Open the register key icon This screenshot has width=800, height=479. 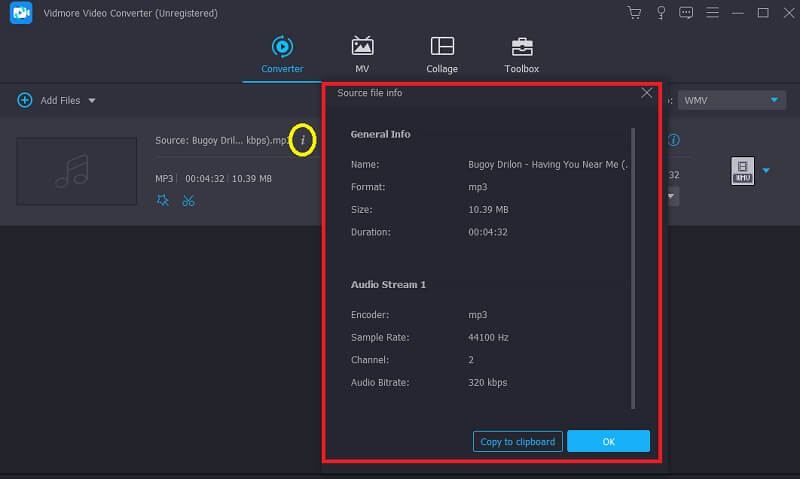(x=660, y=13)
